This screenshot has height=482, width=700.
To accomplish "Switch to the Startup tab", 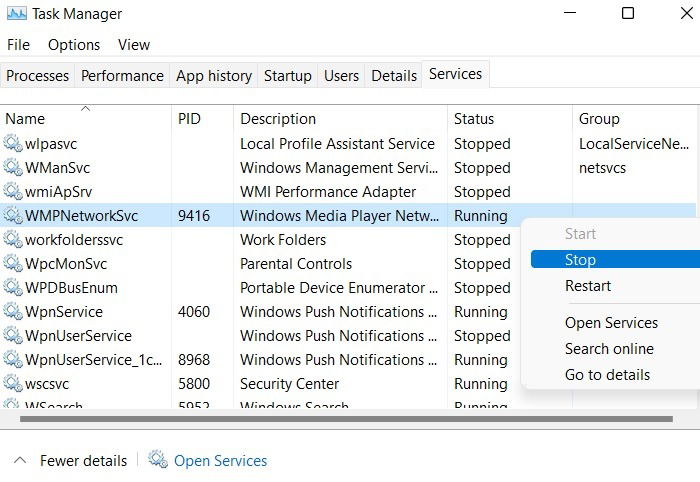I will pos(288,75).
